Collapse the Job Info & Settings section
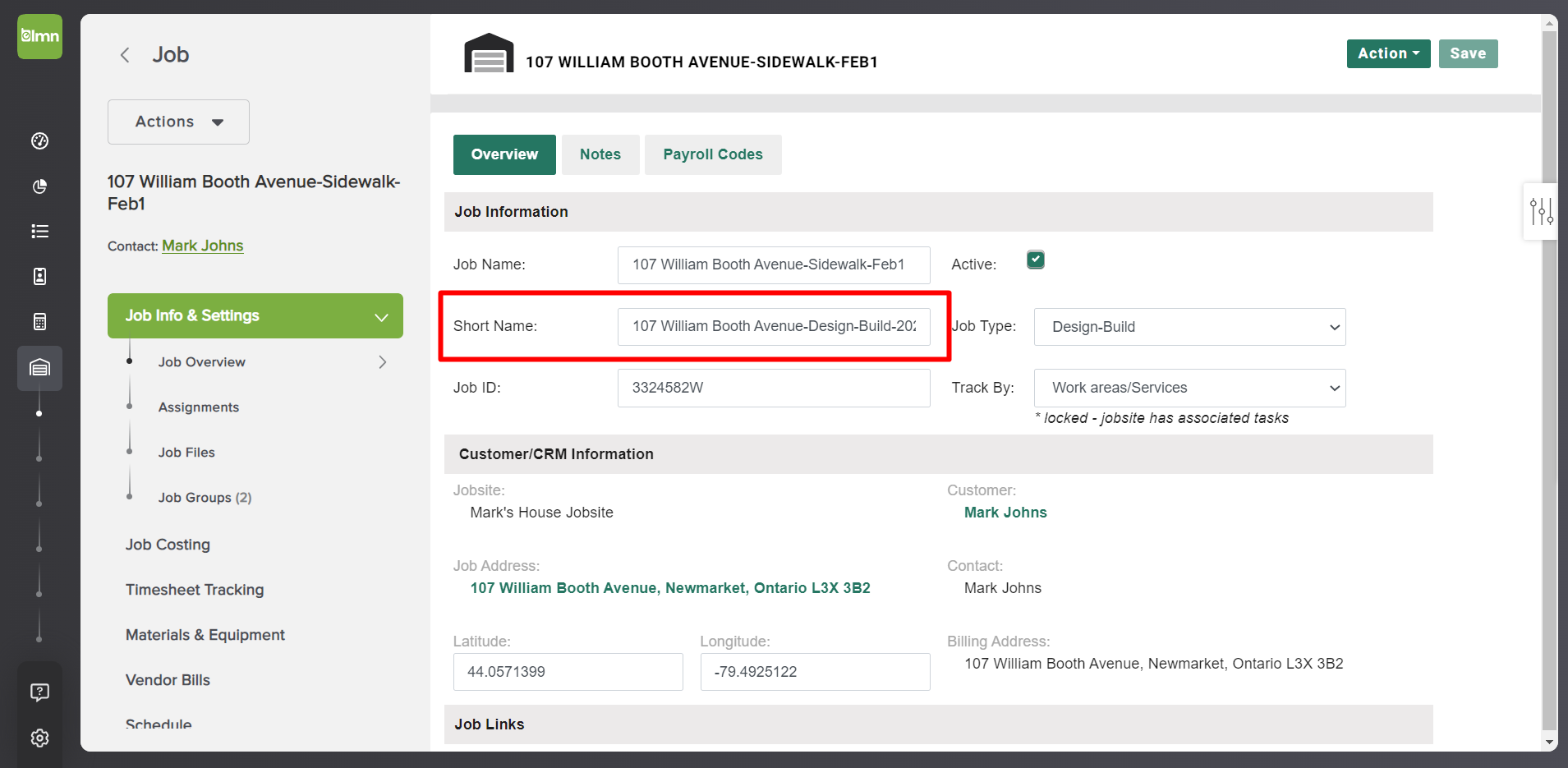This screenshot has width=1568, height=768. click(x=255, y=315)
